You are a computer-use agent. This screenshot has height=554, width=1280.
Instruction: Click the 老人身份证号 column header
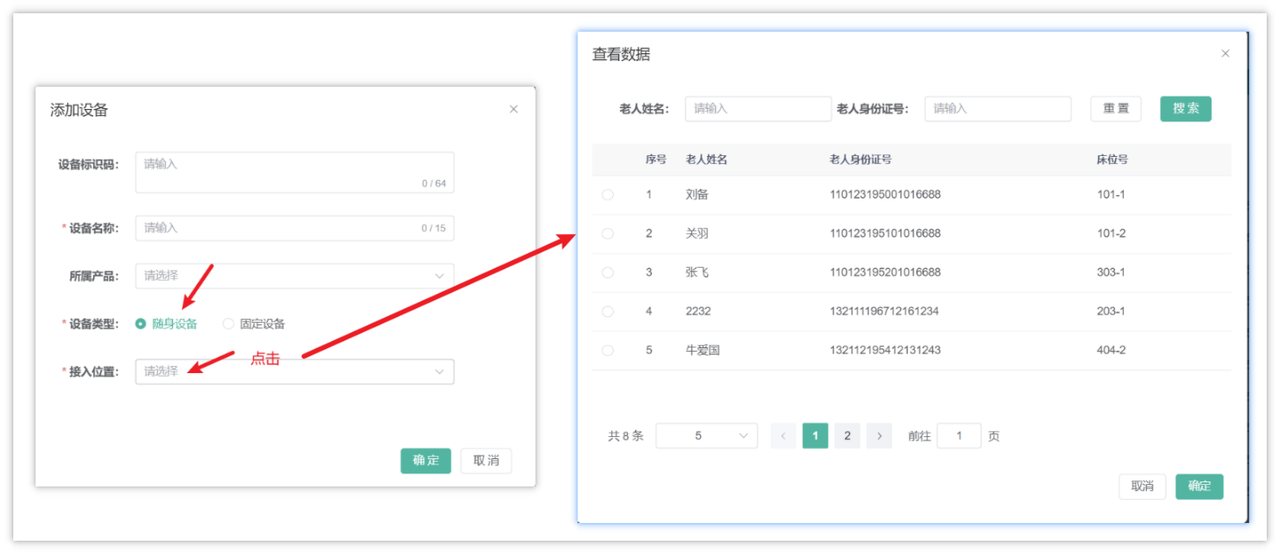coord(861,160)
